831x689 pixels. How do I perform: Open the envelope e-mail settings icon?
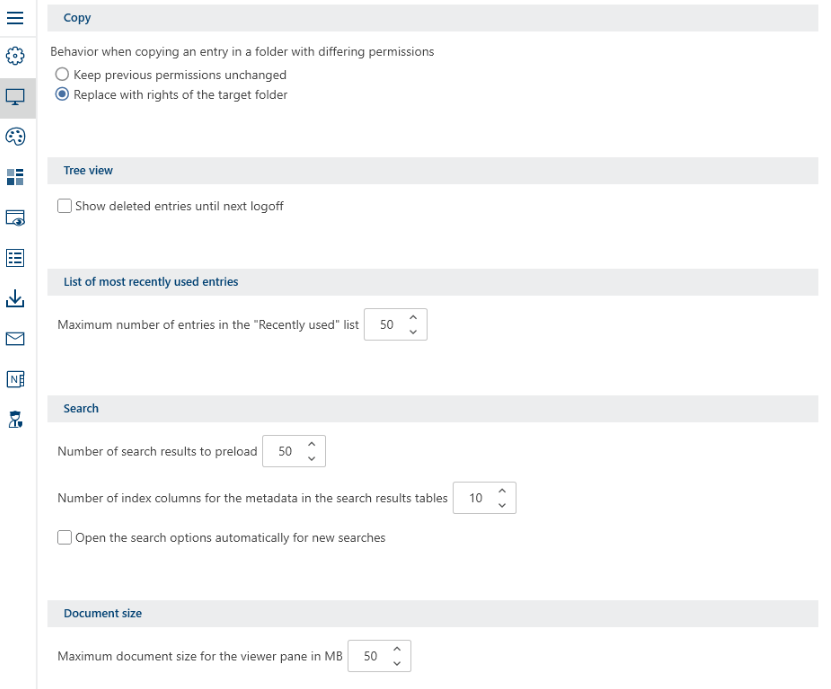pos(15,339)
